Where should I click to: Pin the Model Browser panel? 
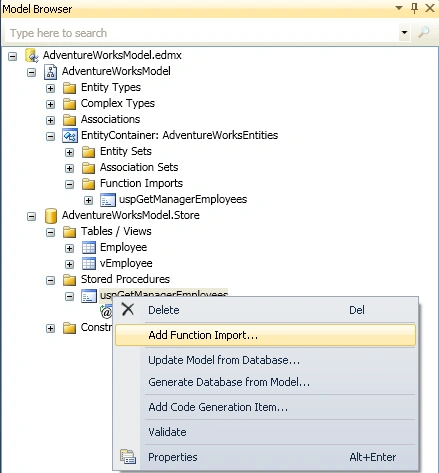414,8
